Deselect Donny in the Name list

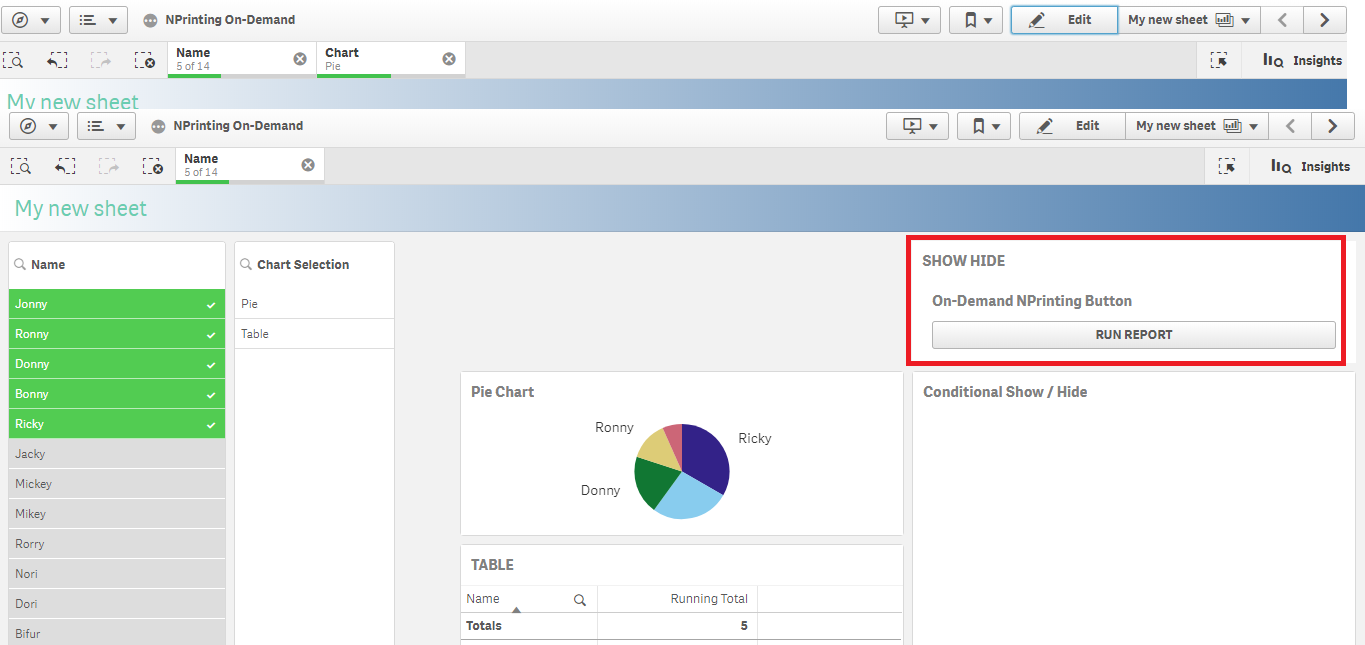click(x=117, y=364)
